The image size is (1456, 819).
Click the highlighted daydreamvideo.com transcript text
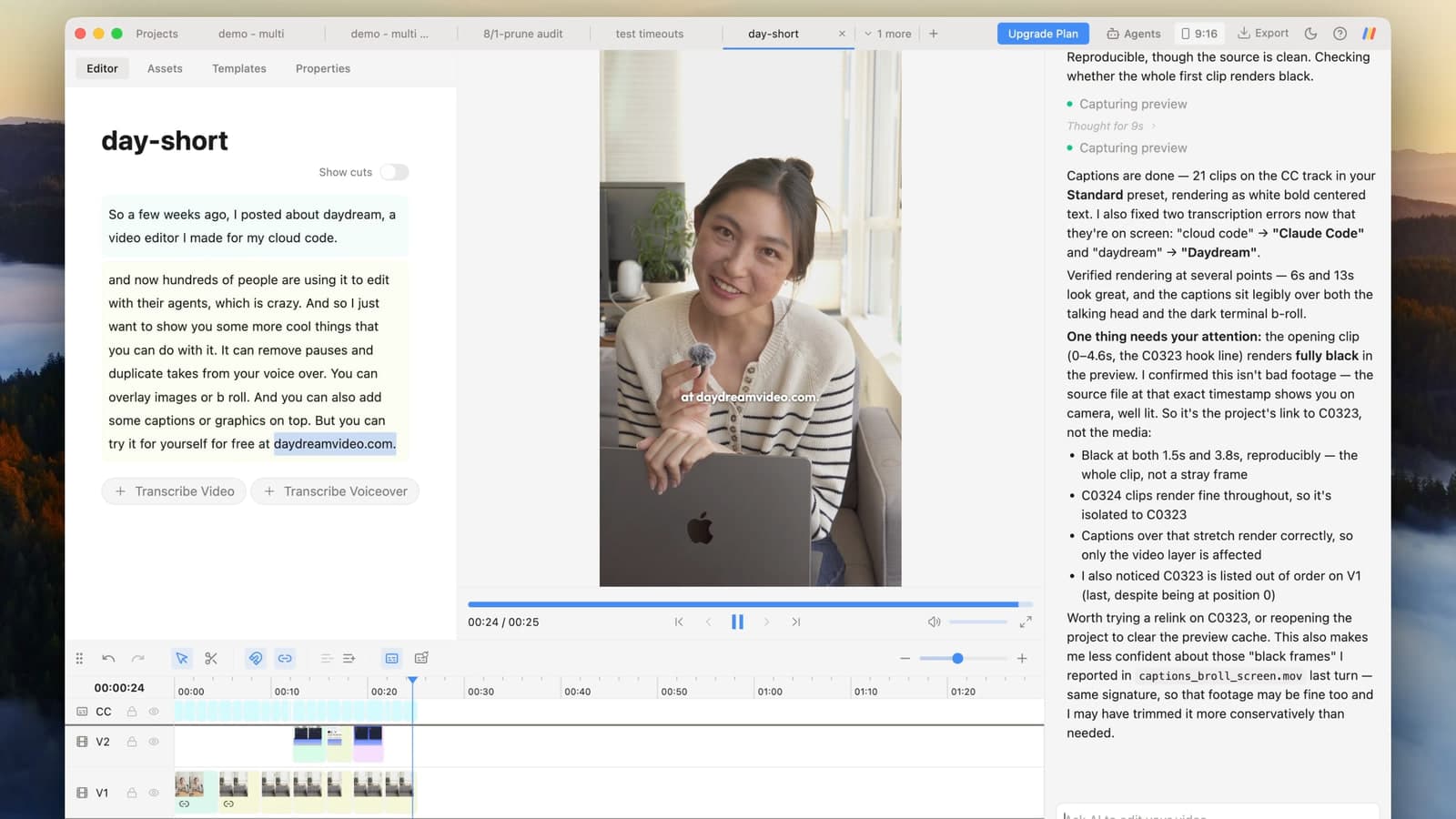tap(335, 444)
